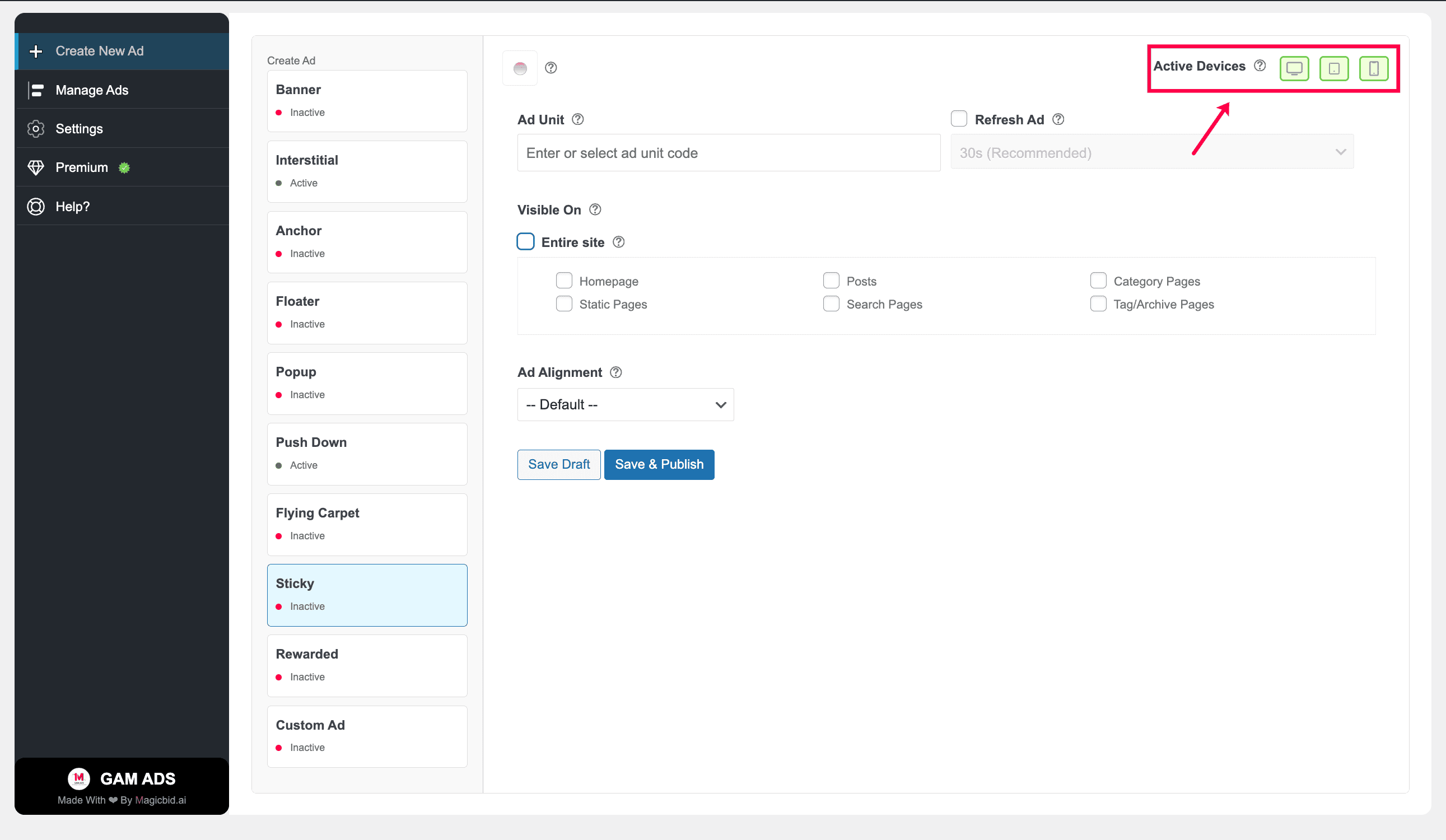Click the Help lifebuoy icon
The image size is (1446, 840).
[36, 207]
